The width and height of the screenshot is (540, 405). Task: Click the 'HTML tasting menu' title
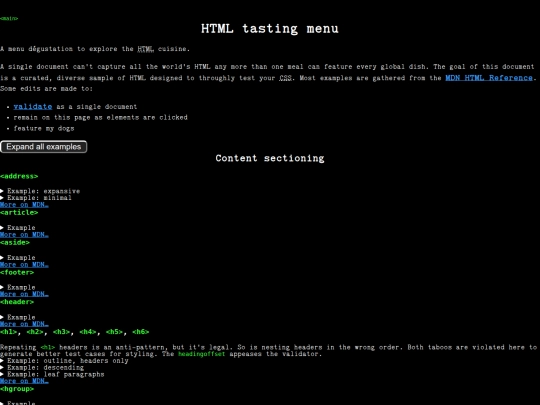click(270, 29)
